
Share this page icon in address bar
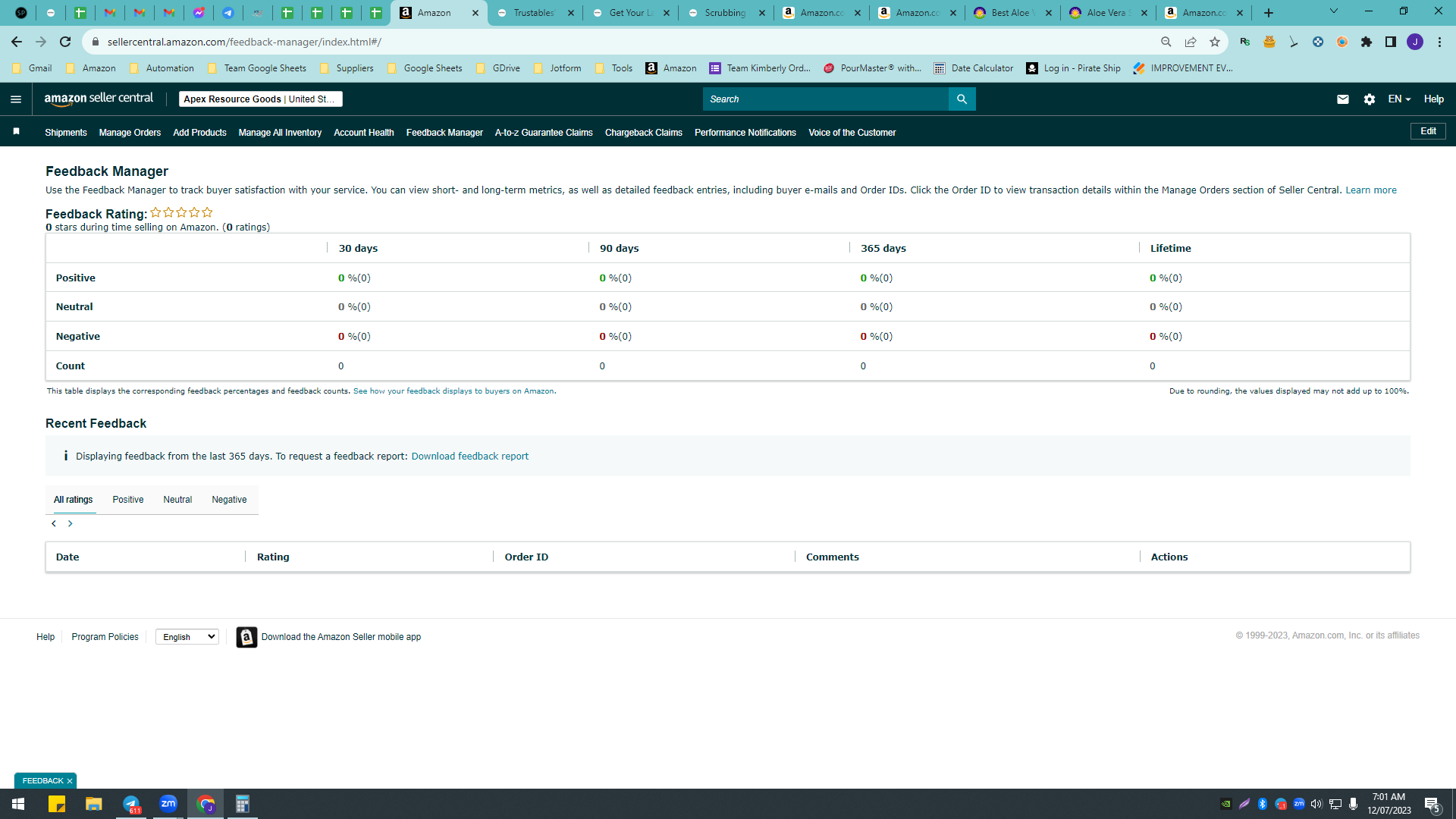(1191, 42)
